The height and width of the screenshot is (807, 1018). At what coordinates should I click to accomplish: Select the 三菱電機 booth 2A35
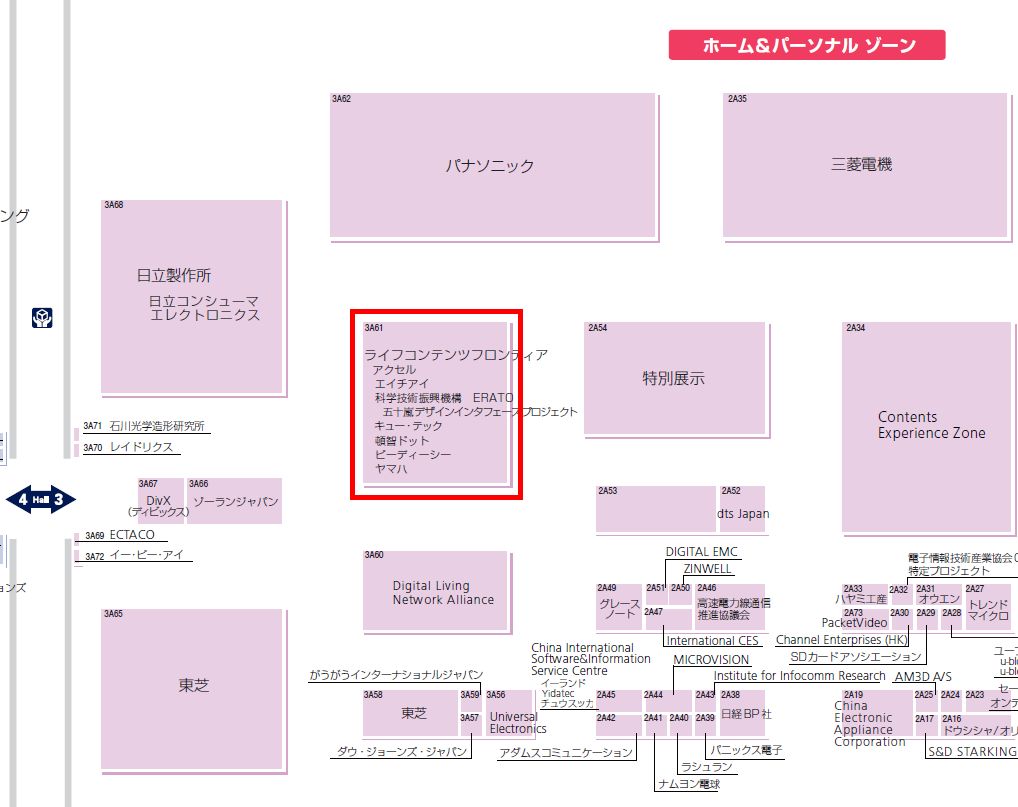coord(865,166)
